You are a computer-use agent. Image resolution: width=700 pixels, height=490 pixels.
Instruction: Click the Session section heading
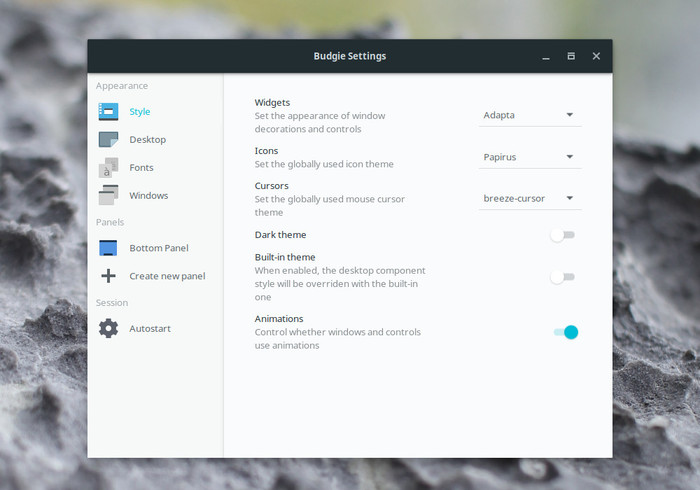[x=112, y=303]
